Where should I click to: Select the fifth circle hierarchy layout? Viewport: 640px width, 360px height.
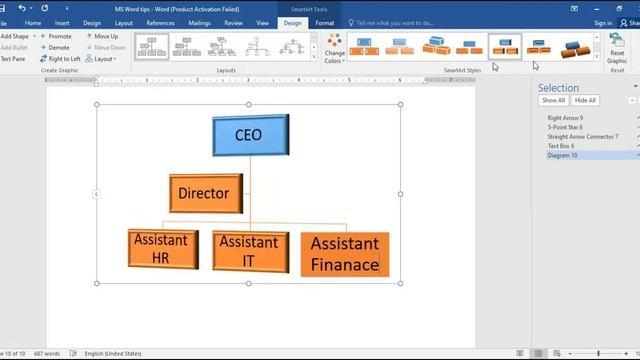292,47
